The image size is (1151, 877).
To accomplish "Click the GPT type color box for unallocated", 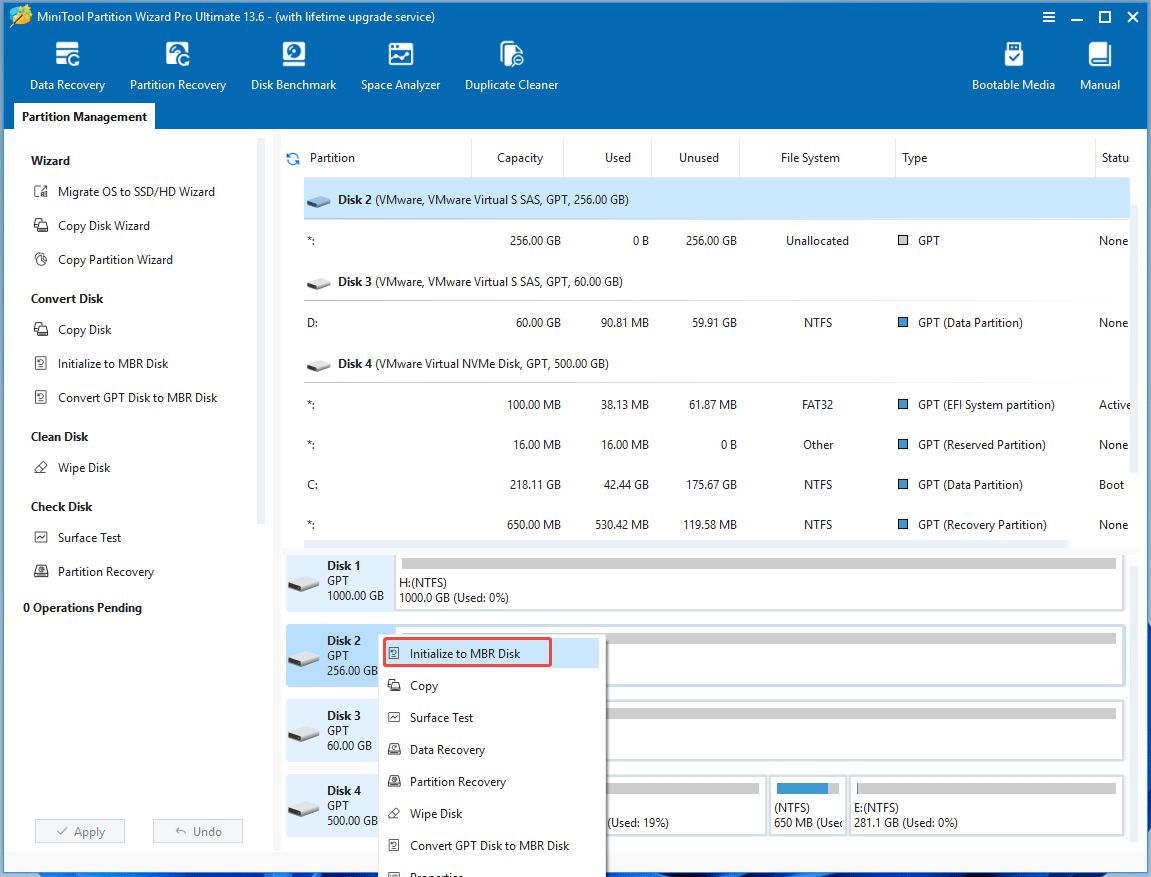I will point(903,240).
